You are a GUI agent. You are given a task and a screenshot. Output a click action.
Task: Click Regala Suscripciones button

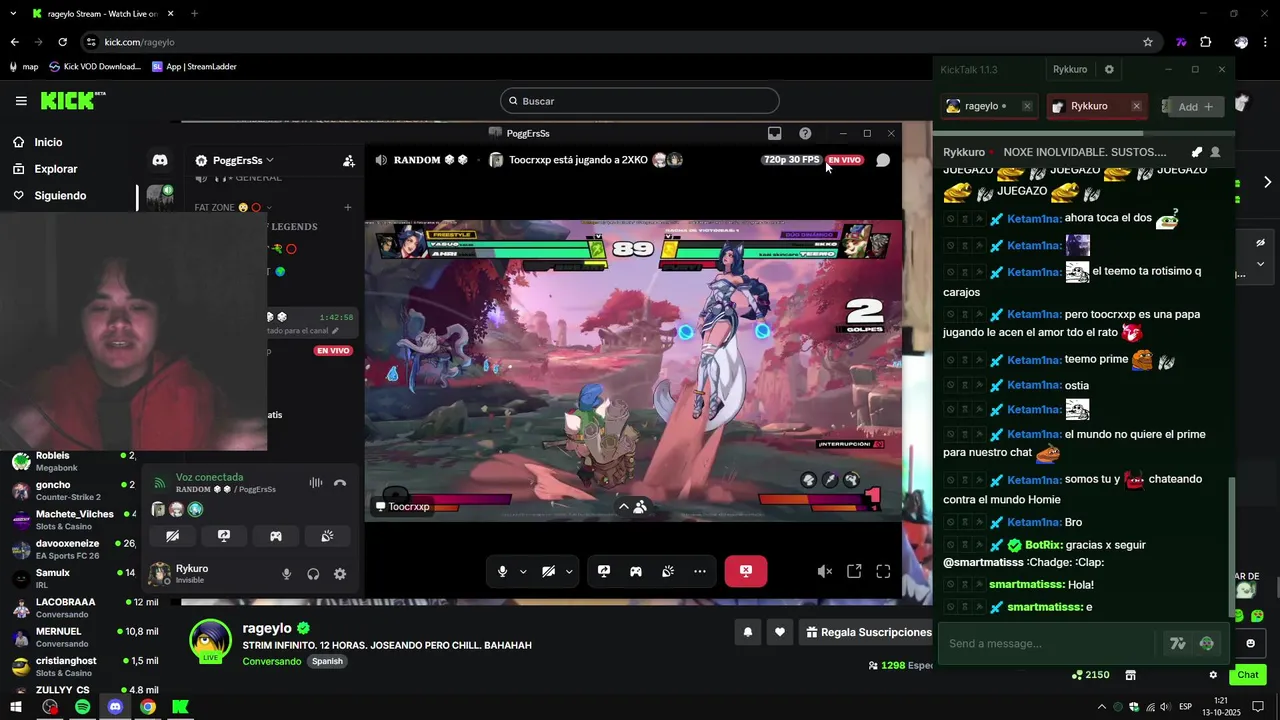[x=869, y=632]
